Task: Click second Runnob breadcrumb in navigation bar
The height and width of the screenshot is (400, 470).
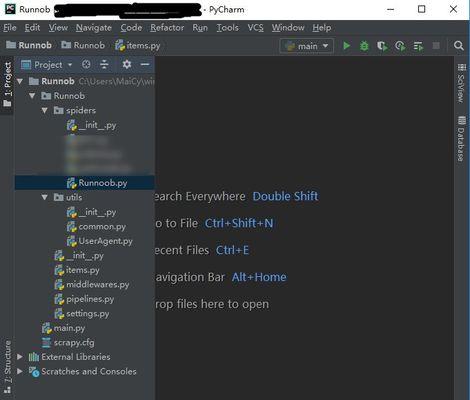Action: (x=83, y=45)
